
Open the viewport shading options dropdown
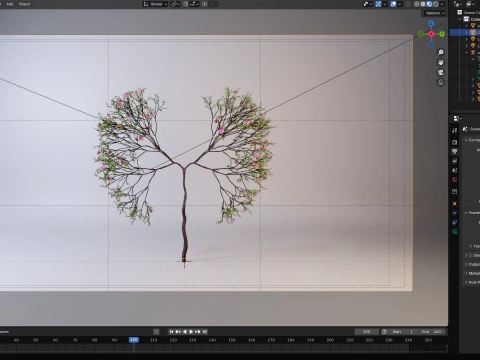(x=442, y=4)
